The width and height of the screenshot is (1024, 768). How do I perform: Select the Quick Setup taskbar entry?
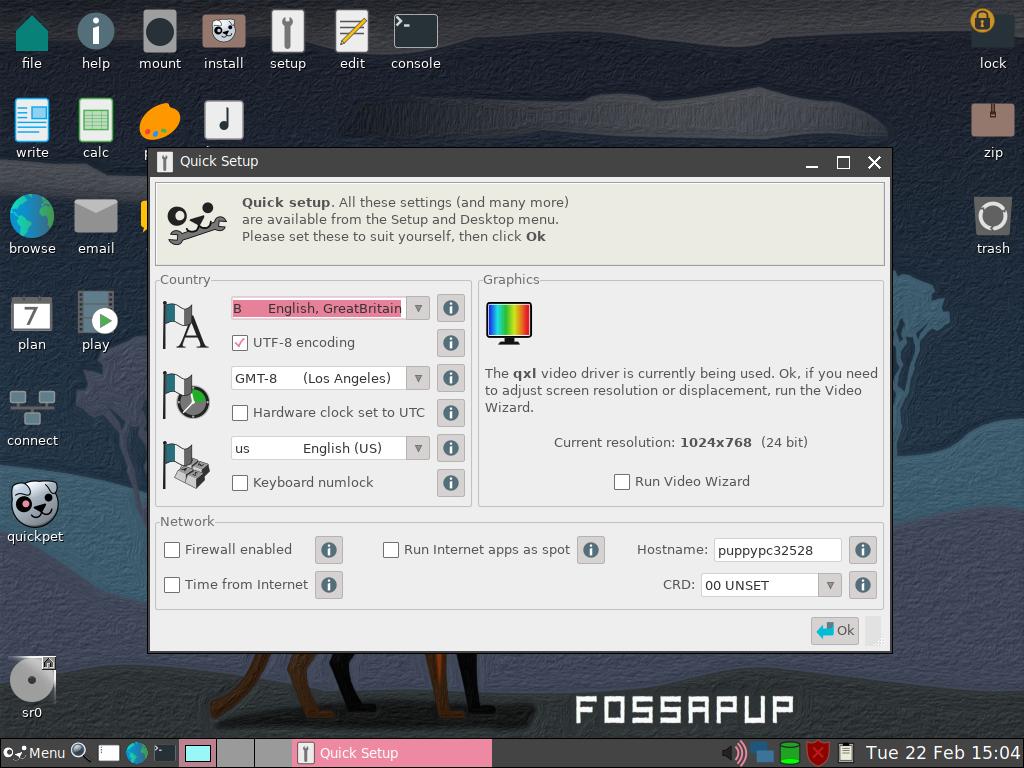coord(392,753)
